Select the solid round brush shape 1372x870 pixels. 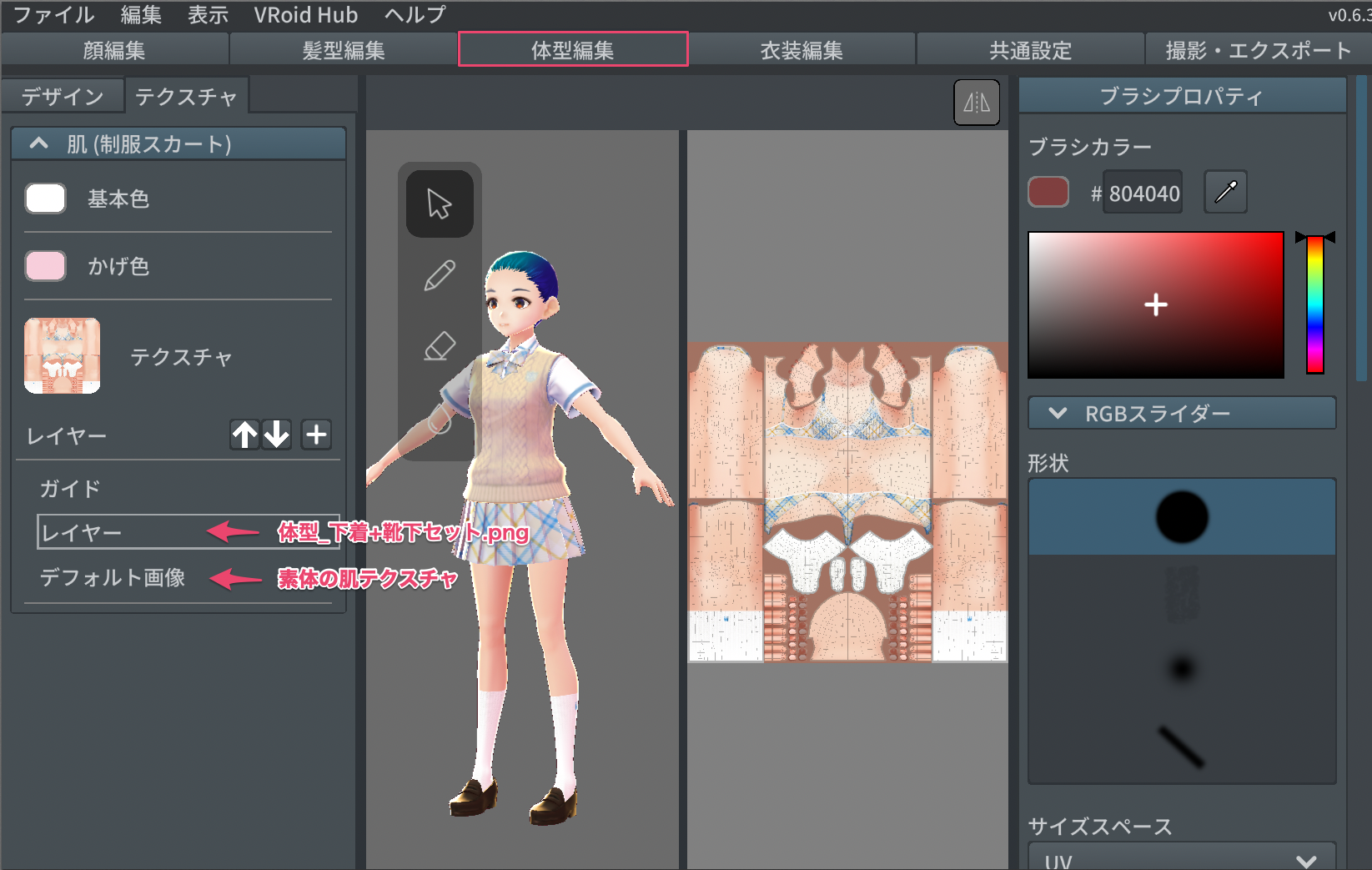click(x=1182, y=517)
